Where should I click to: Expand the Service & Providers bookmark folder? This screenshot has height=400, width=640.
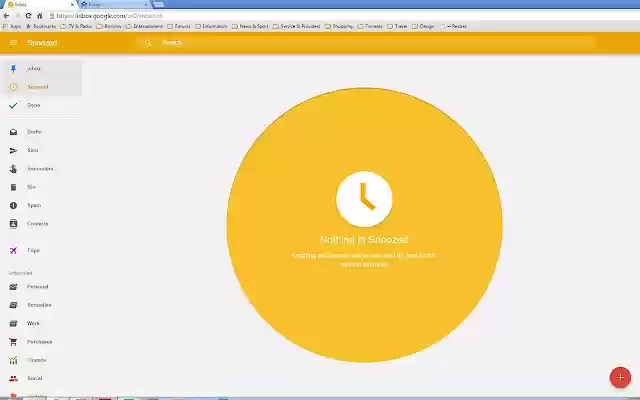pos(297,26)
